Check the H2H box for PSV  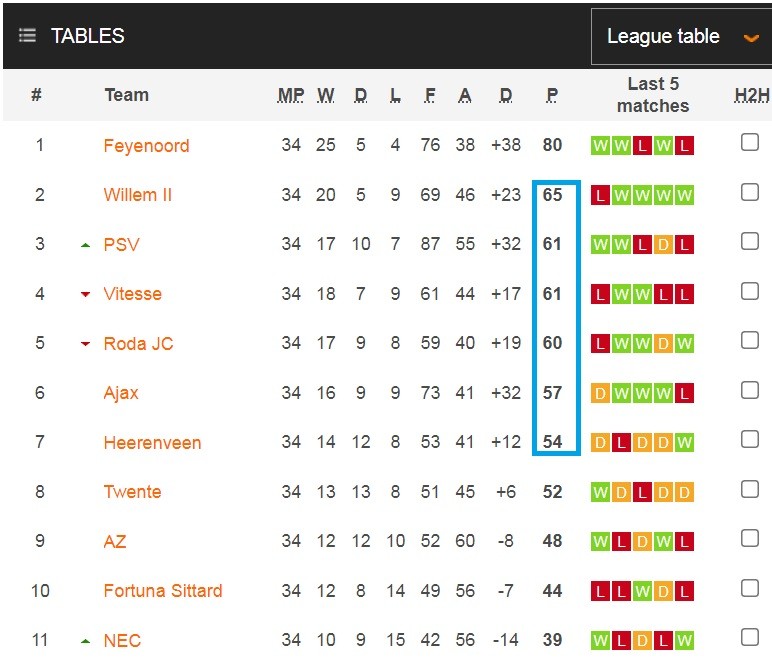pyautogui.click(x=749, y=241)
